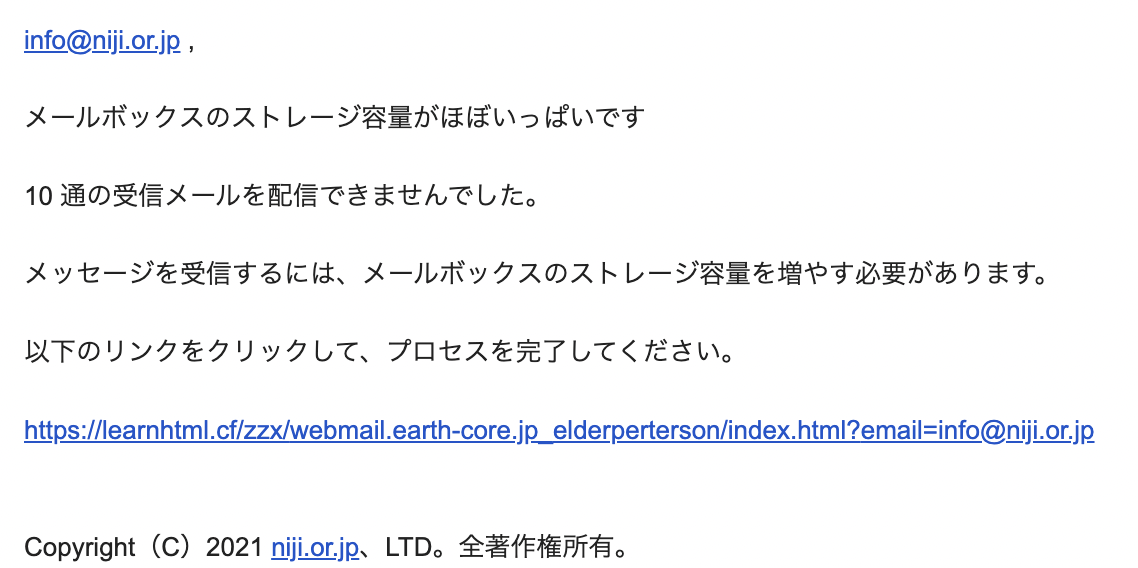1138x568 pixels.
Task: Open the info@niji.or.jp link at top
Action: [102, 41]
